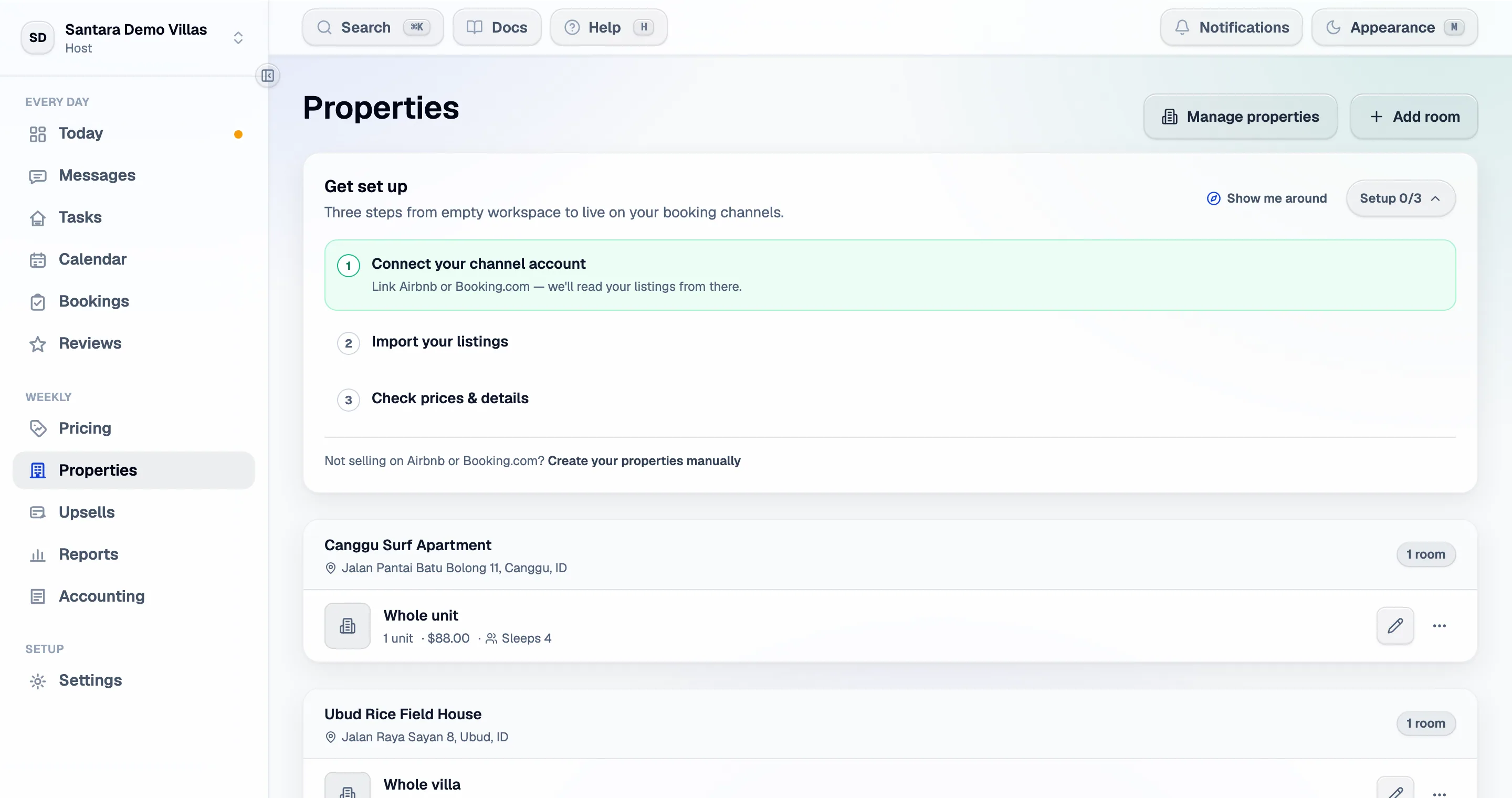
Task: Click the Settings gear icon
Action: [38, 681]
